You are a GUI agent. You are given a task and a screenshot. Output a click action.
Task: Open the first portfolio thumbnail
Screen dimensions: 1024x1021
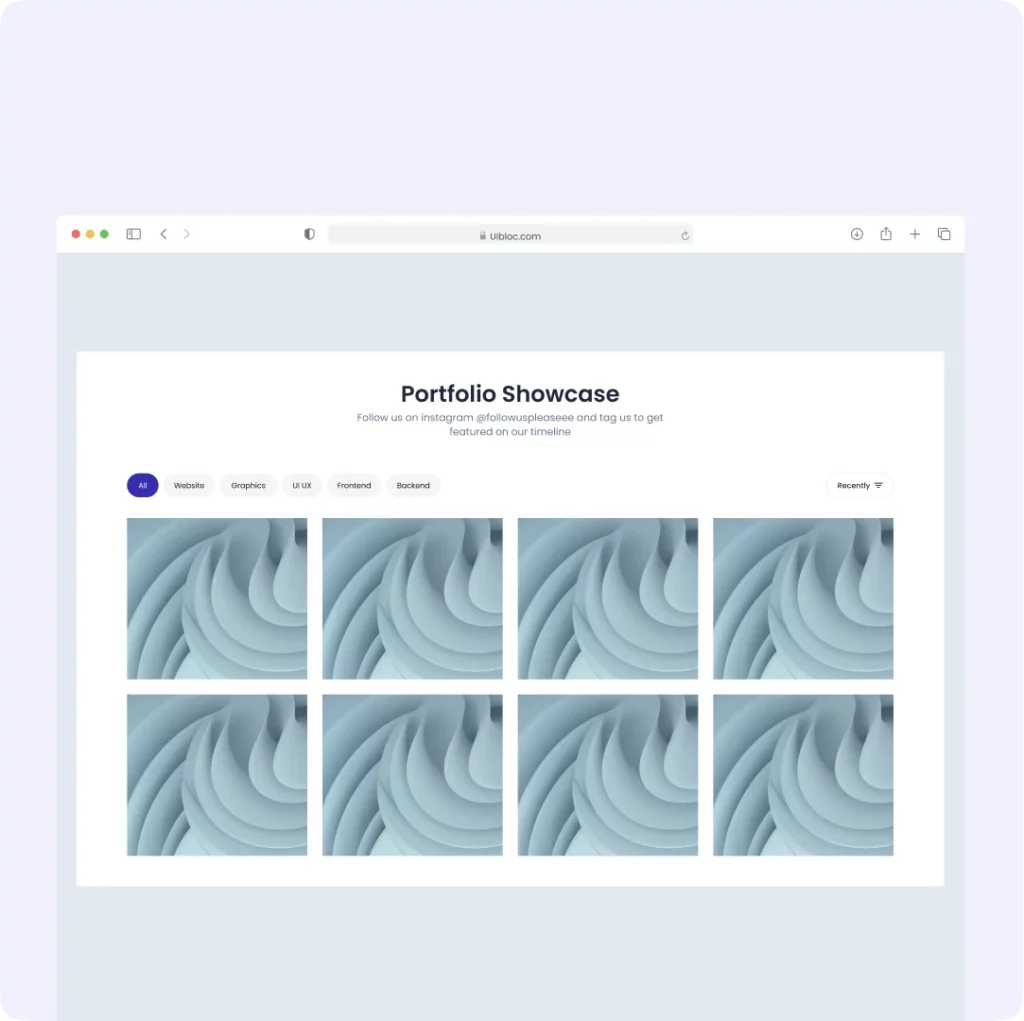(x=217, y=598)
